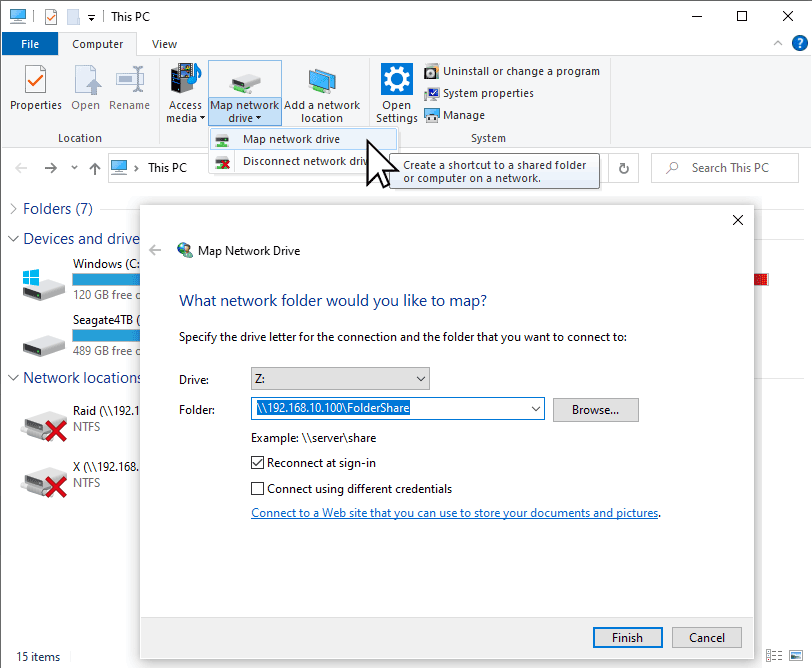
Task: Click the Raid network location icon
Action: (x=44, y=426)
